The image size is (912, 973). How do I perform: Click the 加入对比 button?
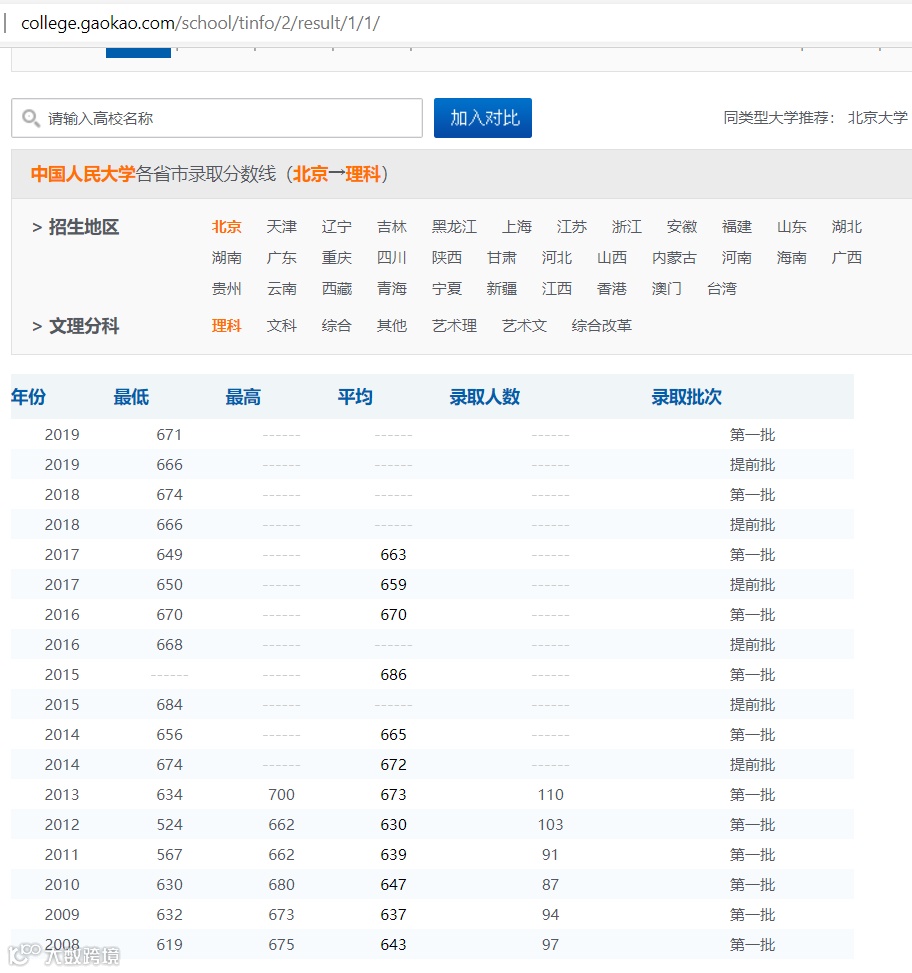click(x=483, y=118)
